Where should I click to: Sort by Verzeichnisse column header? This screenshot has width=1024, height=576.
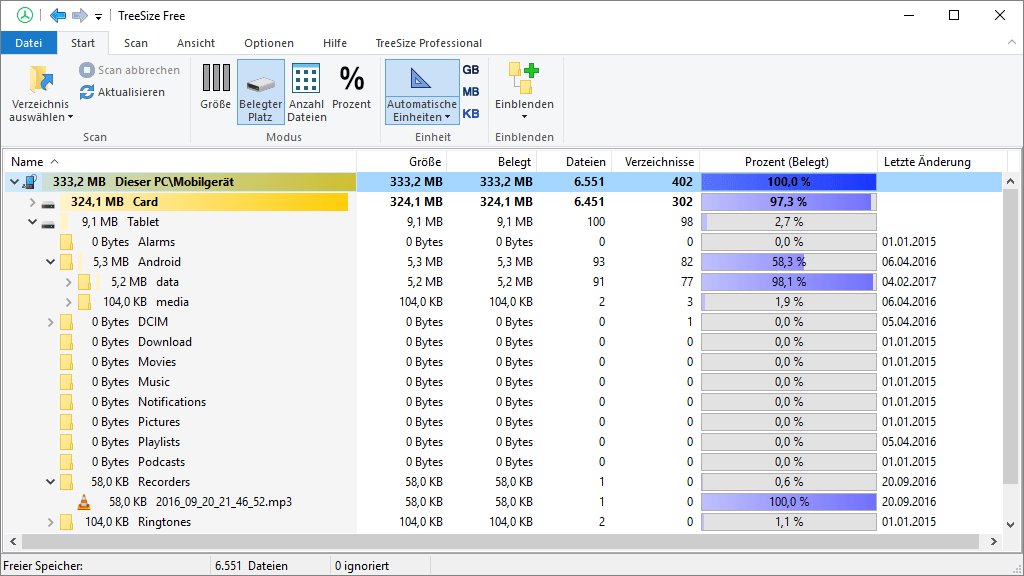click(x=654, y=161)
